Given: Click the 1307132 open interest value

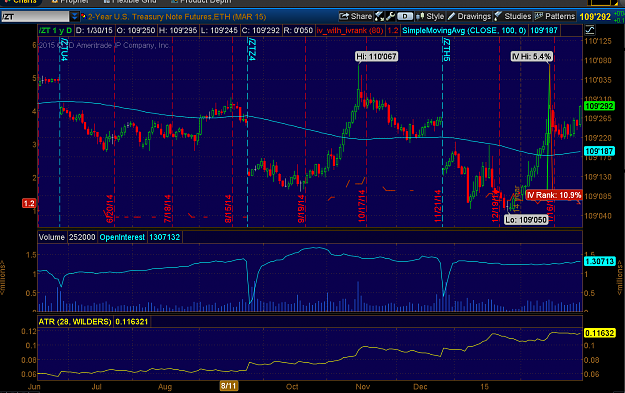Looking at the screenshot, I should pyautogui.click(x=165, y=237).
